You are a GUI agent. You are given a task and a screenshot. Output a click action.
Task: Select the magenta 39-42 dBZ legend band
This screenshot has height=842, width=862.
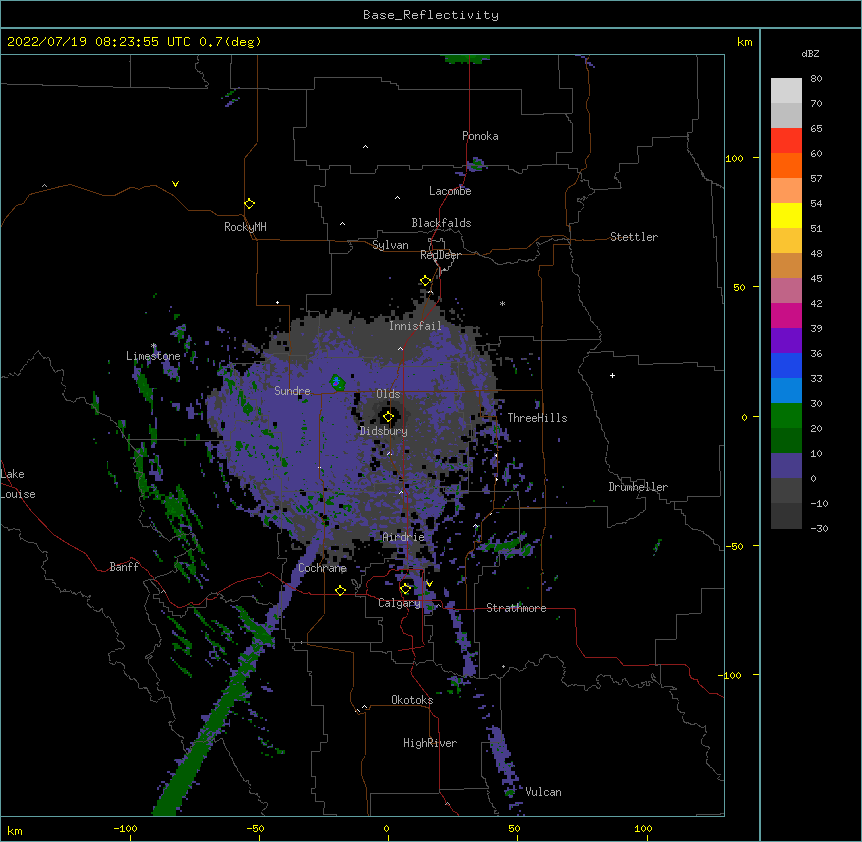786,315
